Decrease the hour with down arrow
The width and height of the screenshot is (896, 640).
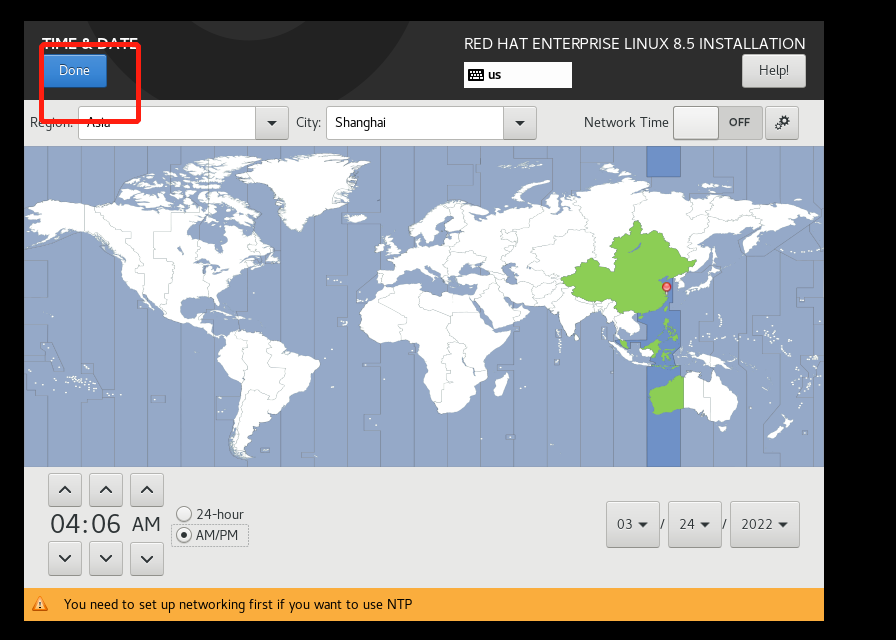(x=65, y=558)
